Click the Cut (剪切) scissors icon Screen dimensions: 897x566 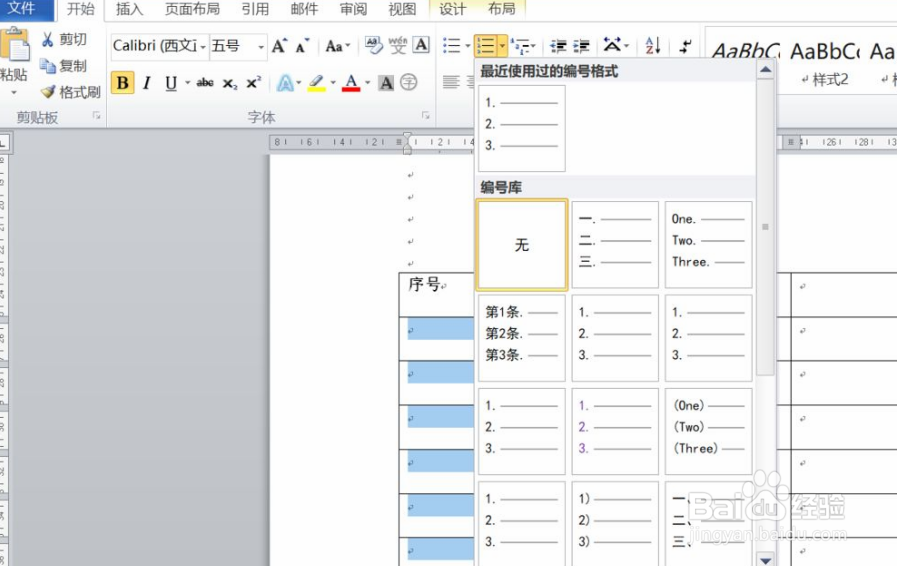[x=47, y=39]
